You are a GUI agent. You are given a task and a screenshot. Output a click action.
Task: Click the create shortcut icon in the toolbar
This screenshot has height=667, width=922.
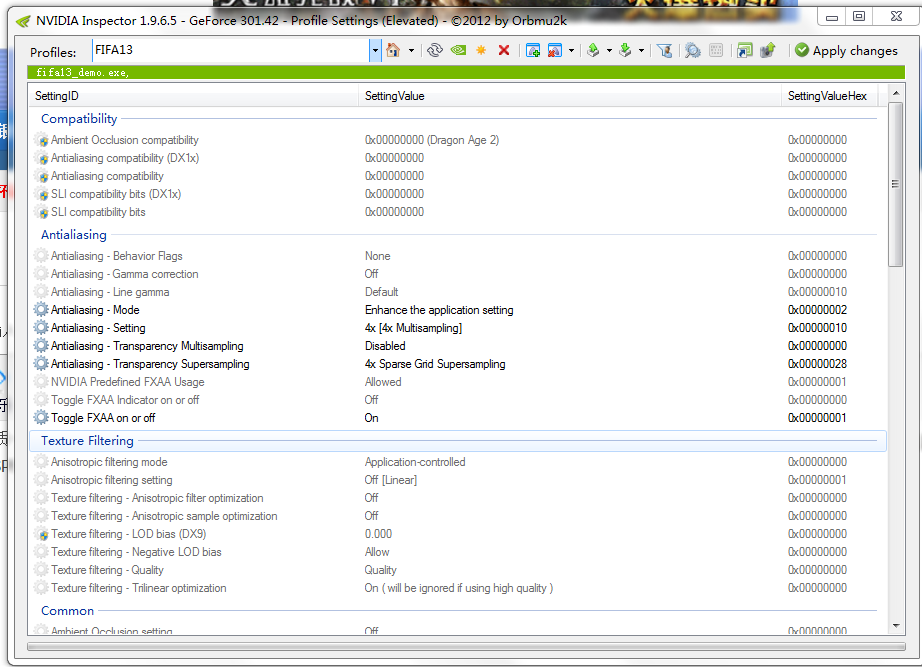click(744, 51)
